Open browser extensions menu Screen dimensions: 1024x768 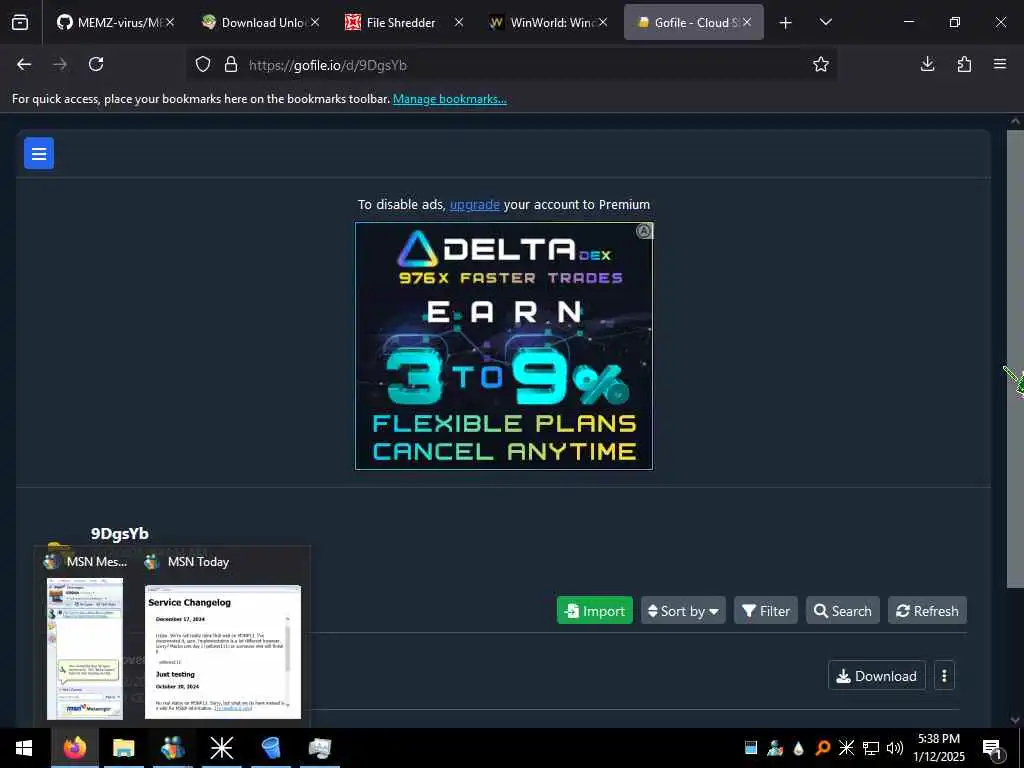click(964, 64)
